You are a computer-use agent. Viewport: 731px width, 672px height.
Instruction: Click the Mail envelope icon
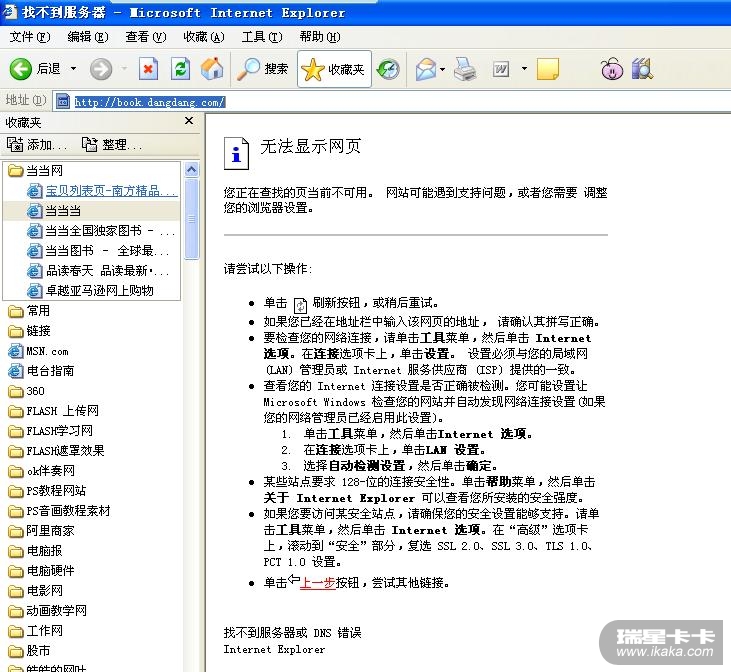click(x=426, y=69)
